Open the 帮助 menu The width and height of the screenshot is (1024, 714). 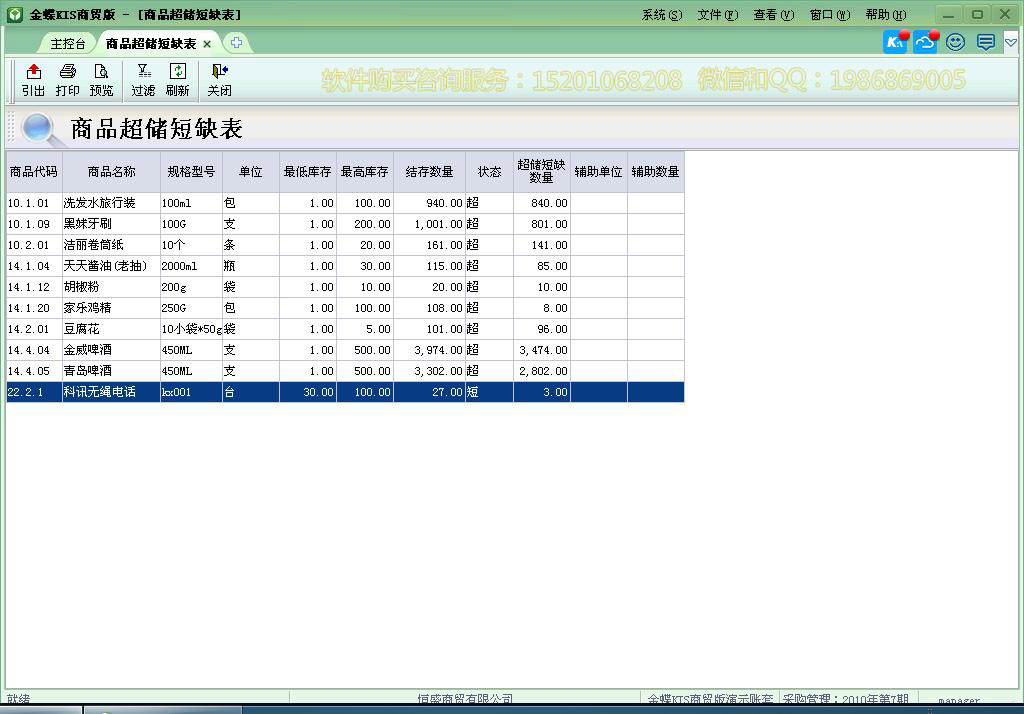884,14
